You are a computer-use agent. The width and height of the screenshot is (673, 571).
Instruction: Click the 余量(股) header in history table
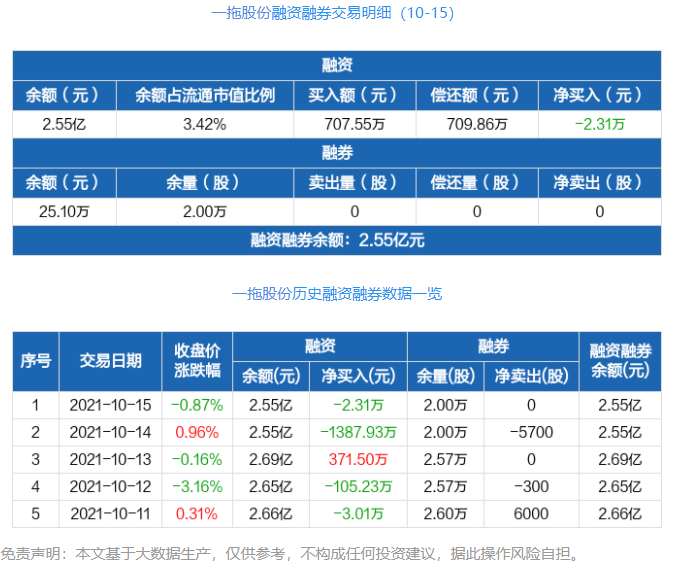tap(446, 377)
